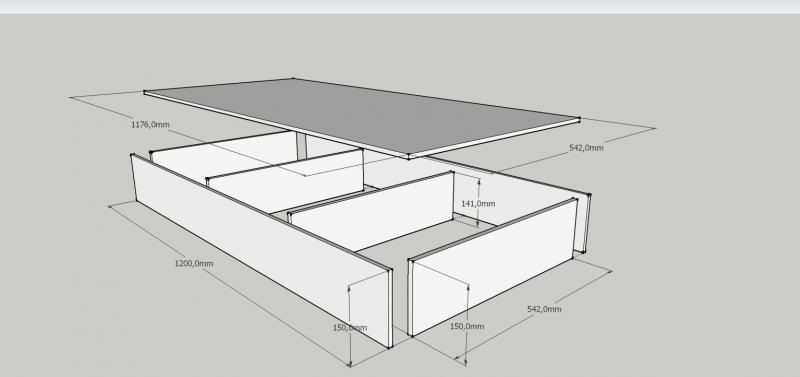The height and width of the screenshot is (377, 800).
Task: Select the 1200,0mm dimension label
Action: (194, 264)
